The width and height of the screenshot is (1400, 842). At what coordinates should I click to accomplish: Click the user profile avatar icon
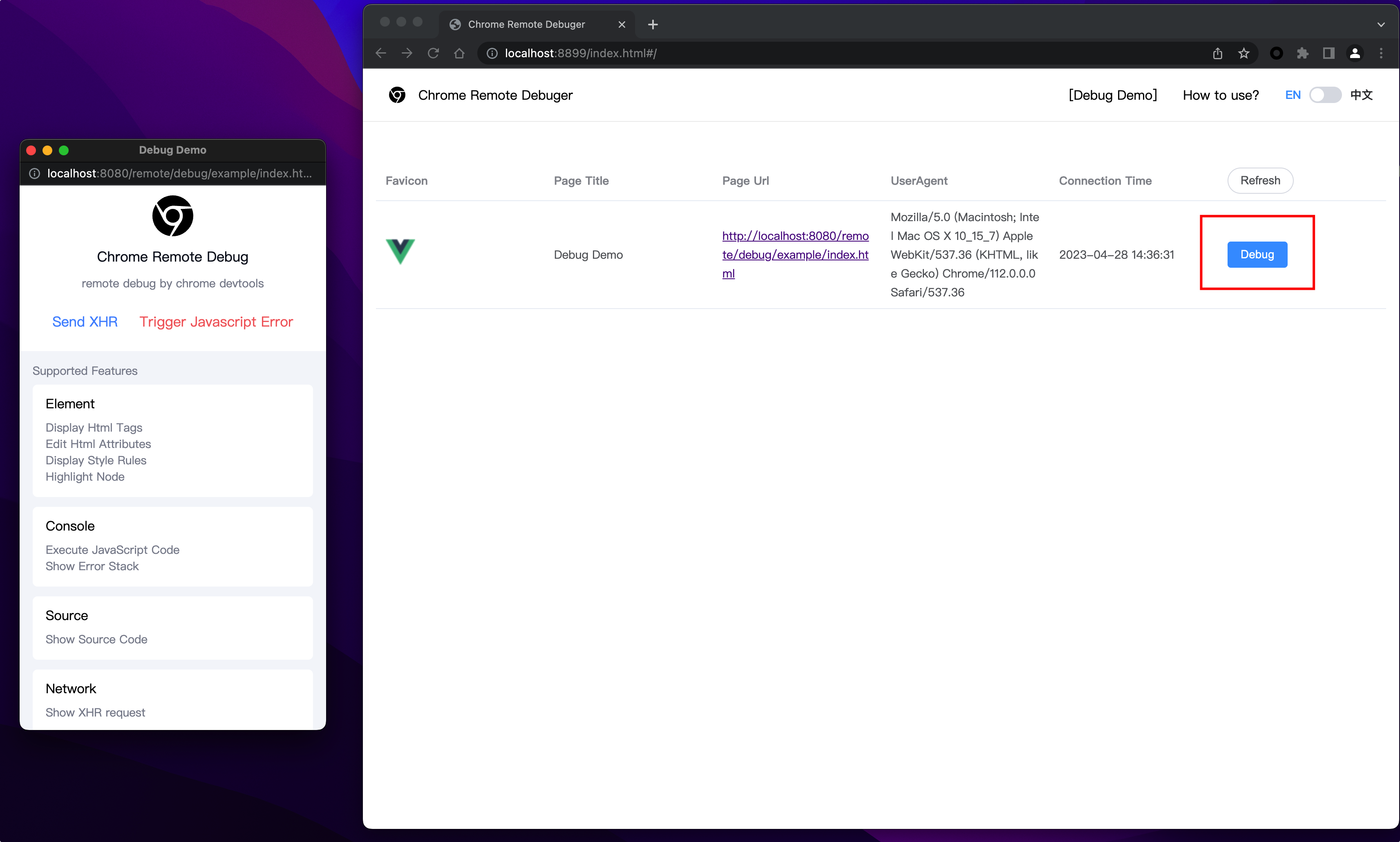coord(1355,53)
